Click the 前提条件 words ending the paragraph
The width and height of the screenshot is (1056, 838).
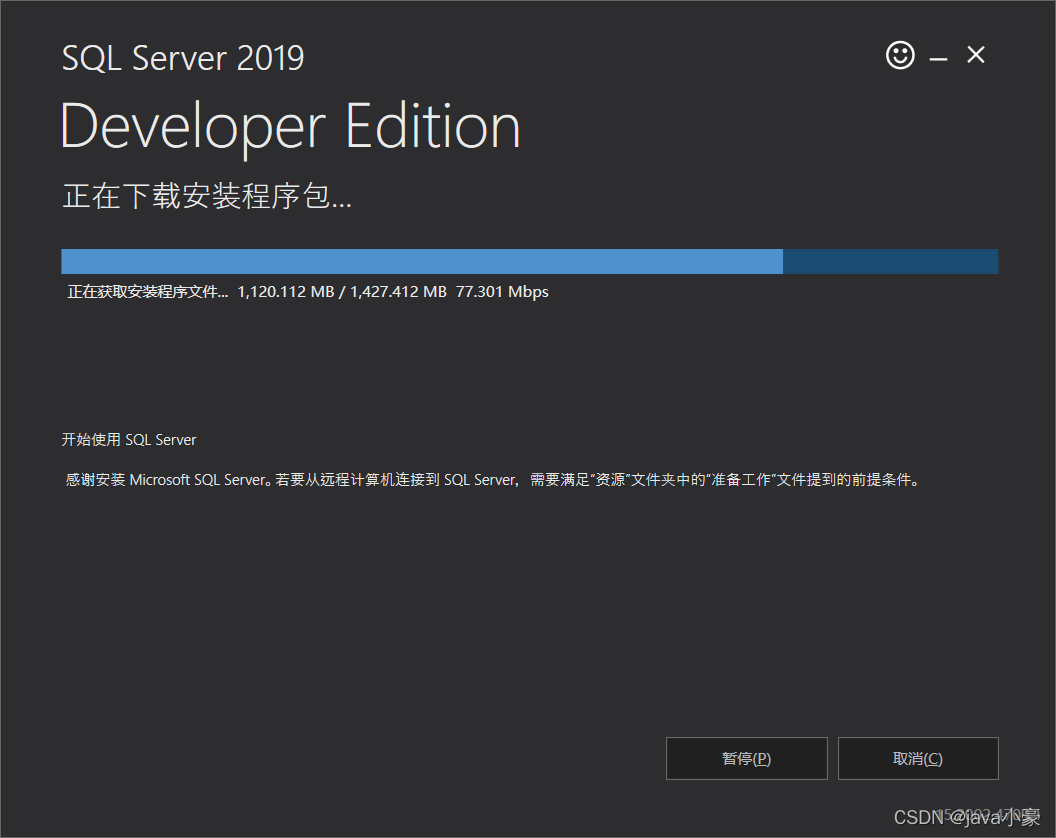[x=882, y=480]
